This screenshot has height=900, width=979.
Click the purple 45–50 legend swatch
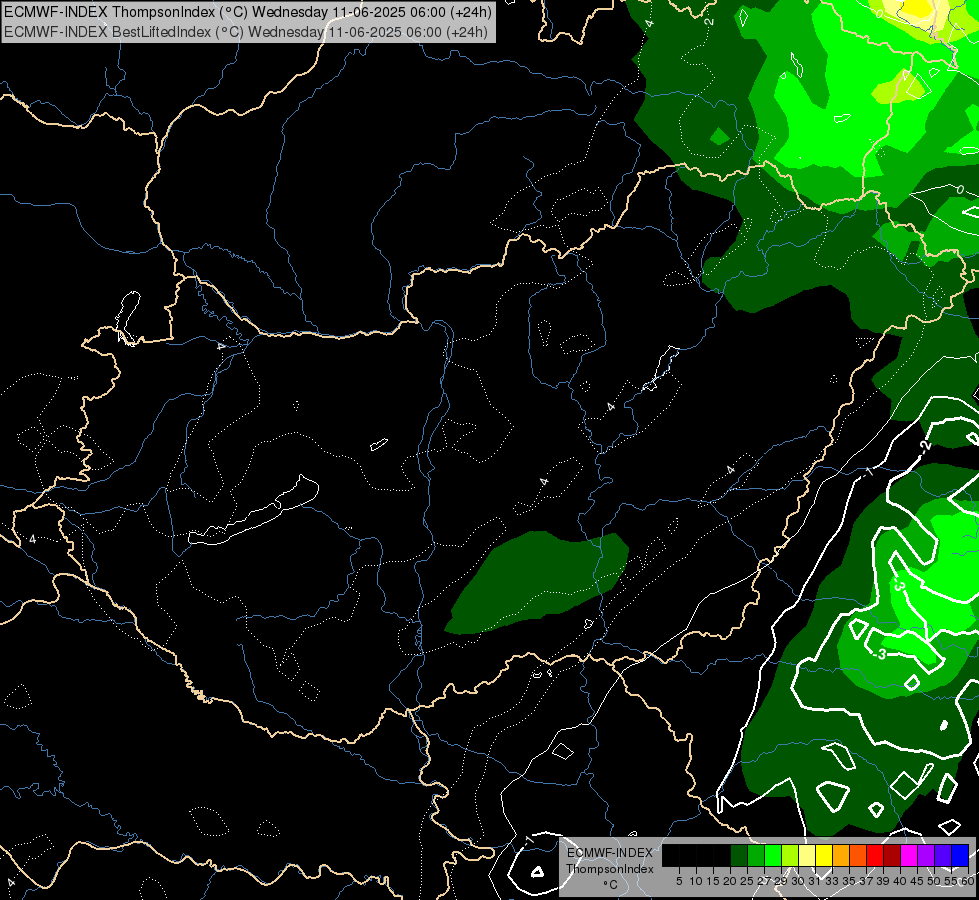pos(926,855)
